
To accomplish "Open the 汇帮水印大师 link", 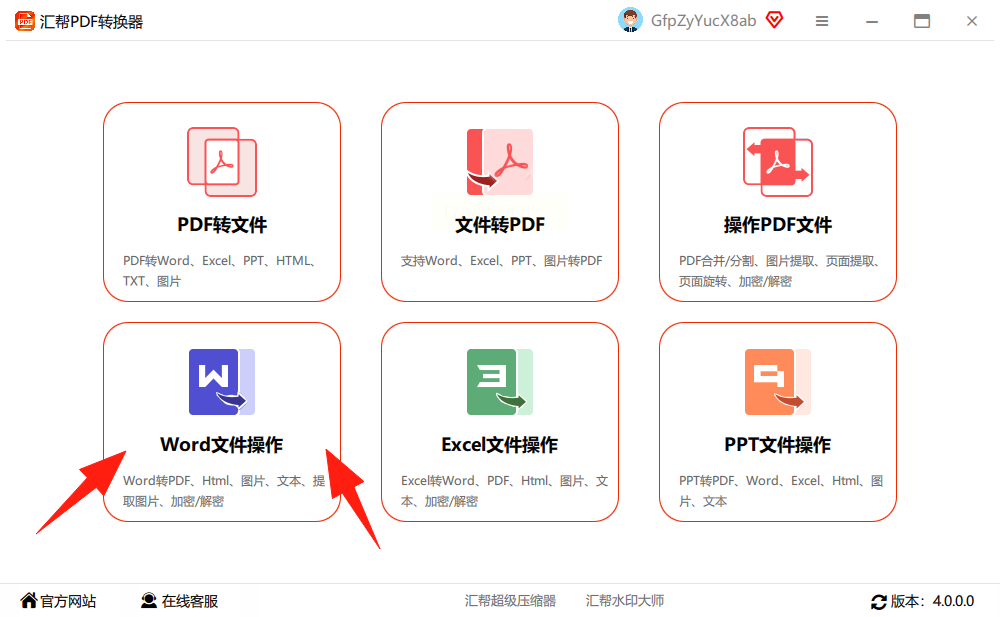I will 625,600.
